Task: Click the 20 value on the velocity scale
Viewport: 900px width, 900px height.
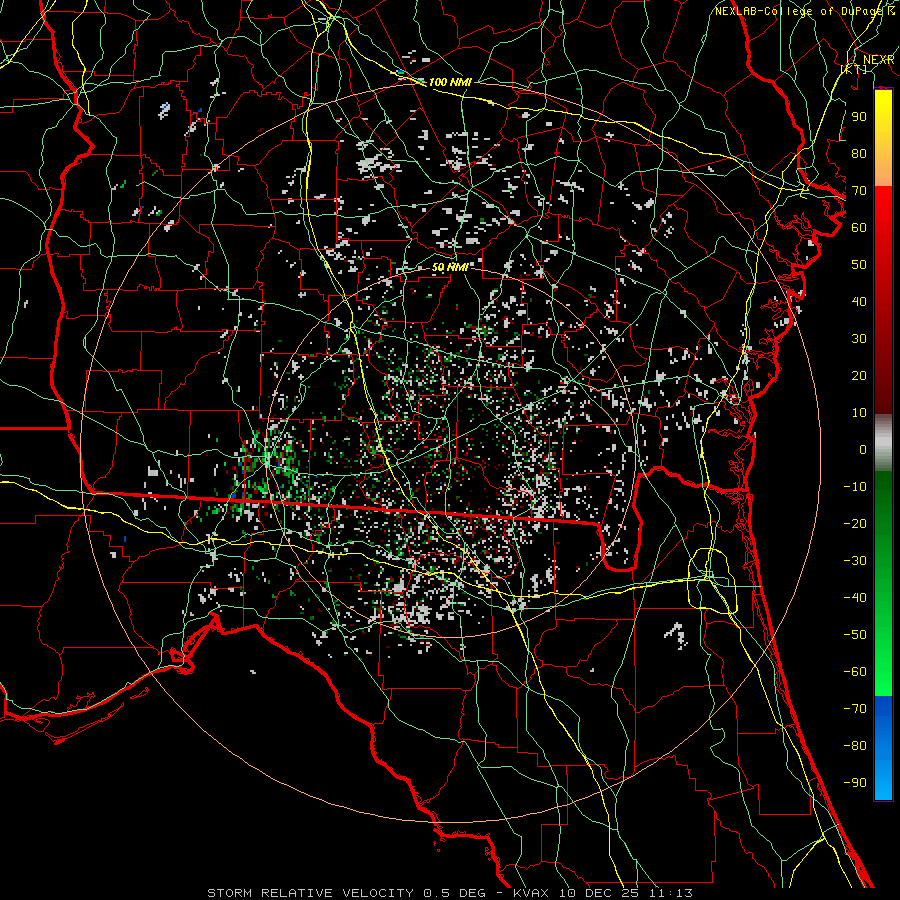Action: (x=859, y=375)
